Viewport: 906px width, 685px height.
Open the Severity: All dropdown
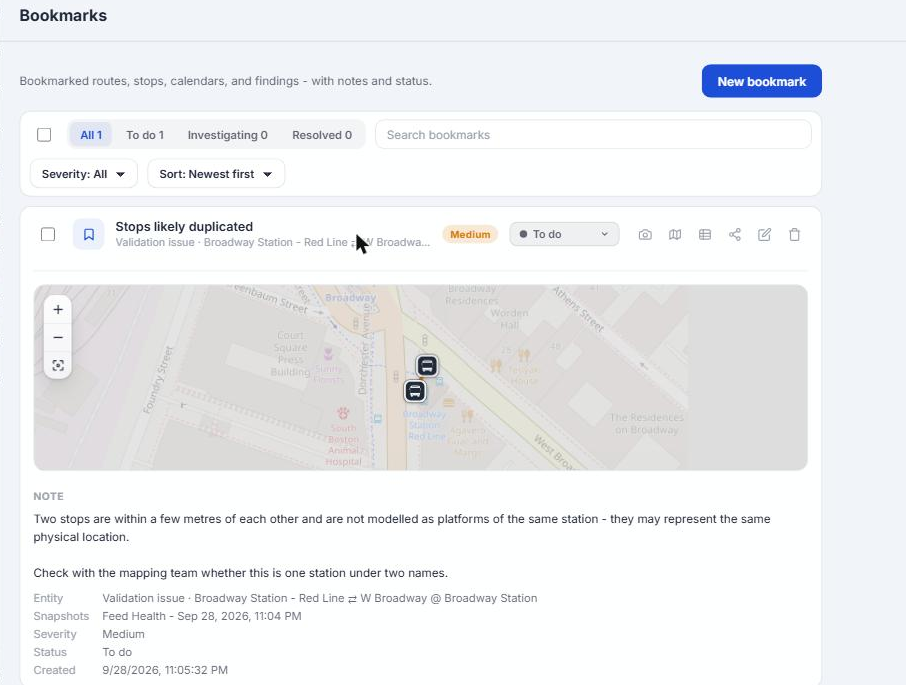coord(84,174)
